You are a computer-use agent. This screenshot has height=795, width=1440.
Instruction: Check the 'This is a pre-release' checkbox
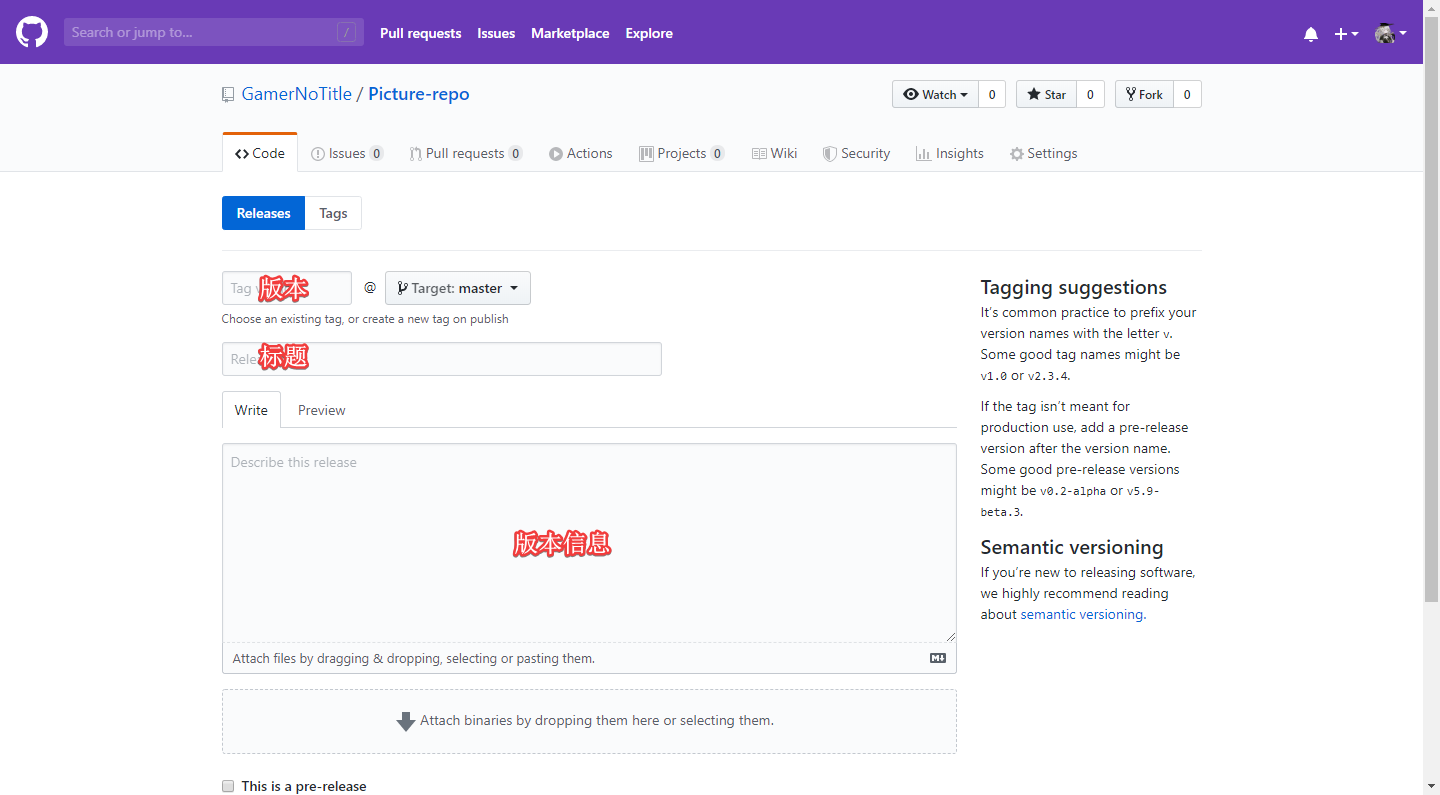pos(228,786)
